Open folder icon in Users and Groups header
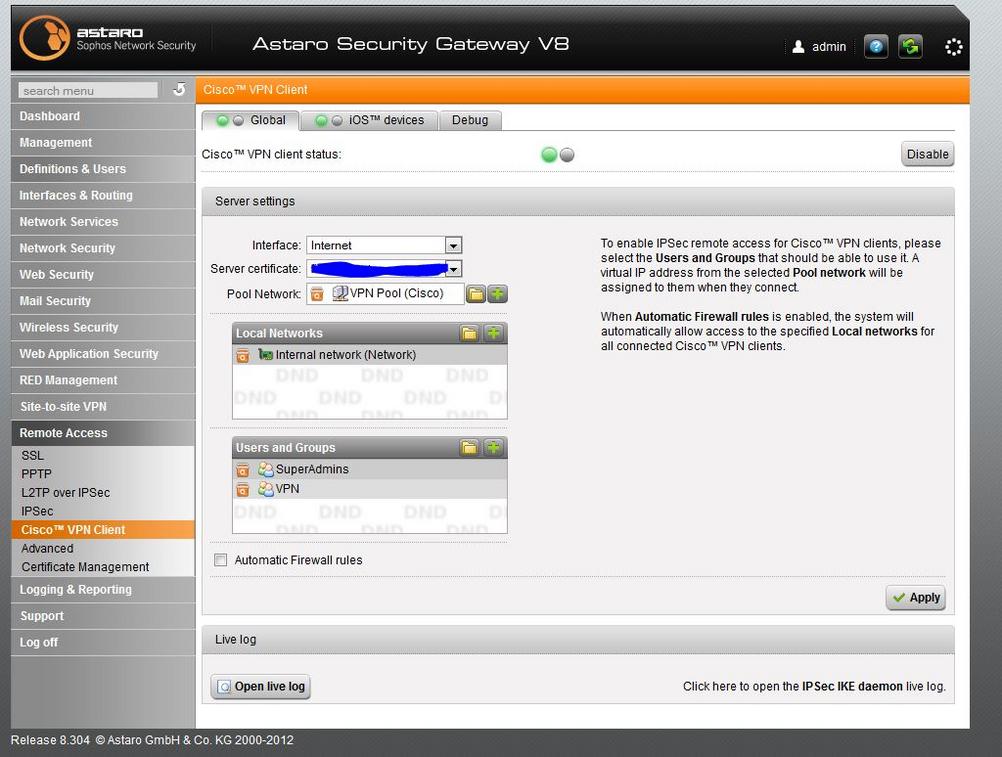 pyautogui.click(x=469, y=448)
